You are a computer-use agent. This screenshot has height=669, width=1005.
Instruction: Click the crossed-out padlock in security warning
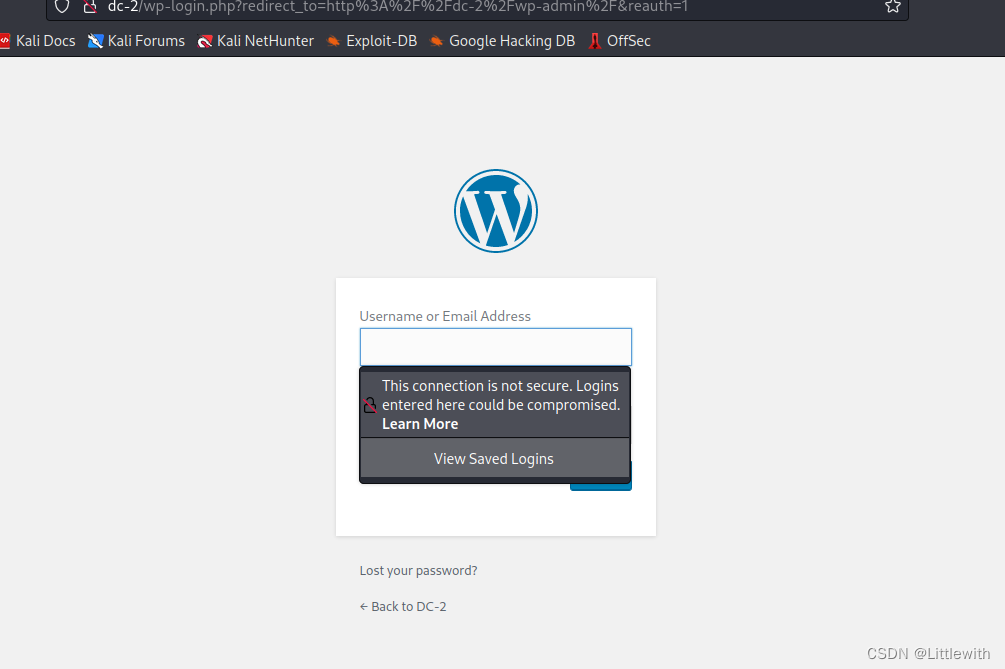369,405
